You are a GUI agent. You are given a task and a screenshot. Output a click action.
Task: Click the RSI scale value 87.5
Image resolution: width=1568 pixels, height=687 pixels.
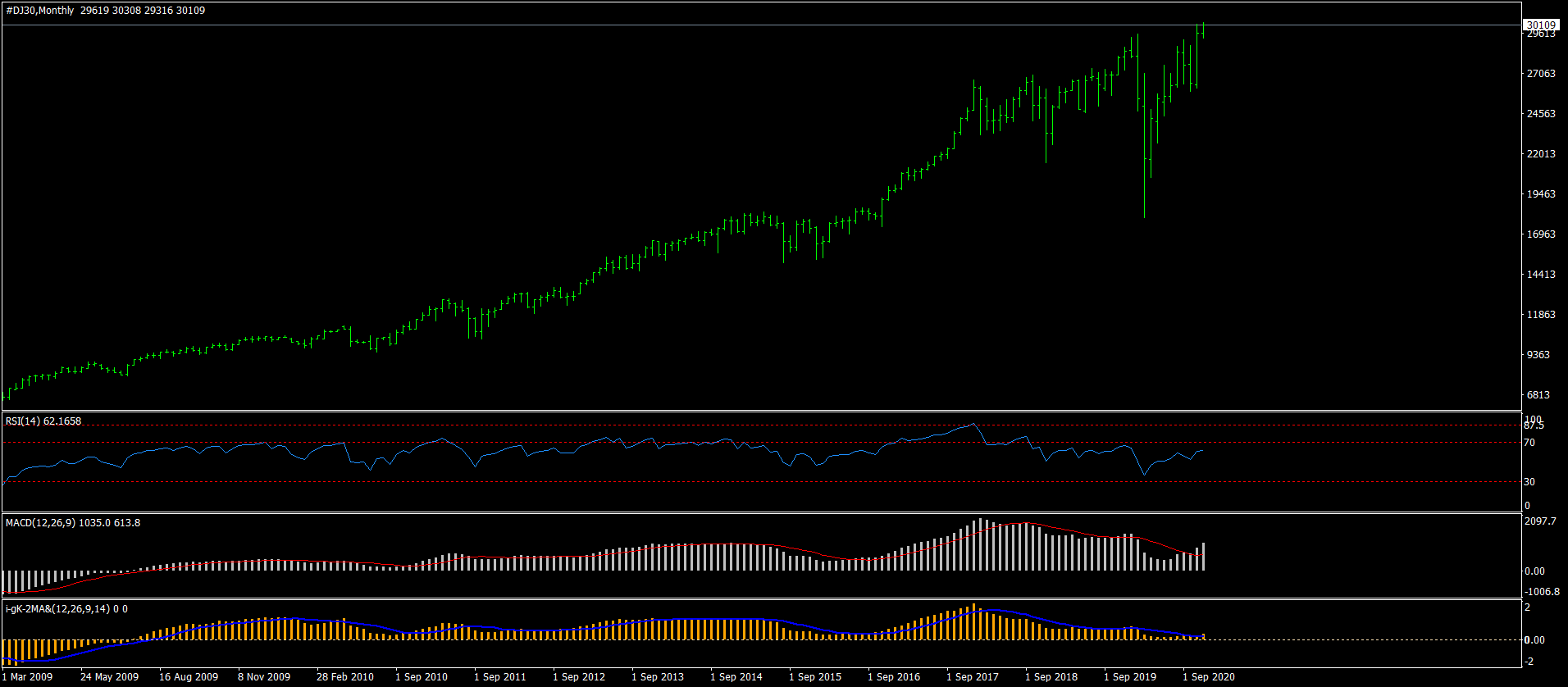(1534, 425)
